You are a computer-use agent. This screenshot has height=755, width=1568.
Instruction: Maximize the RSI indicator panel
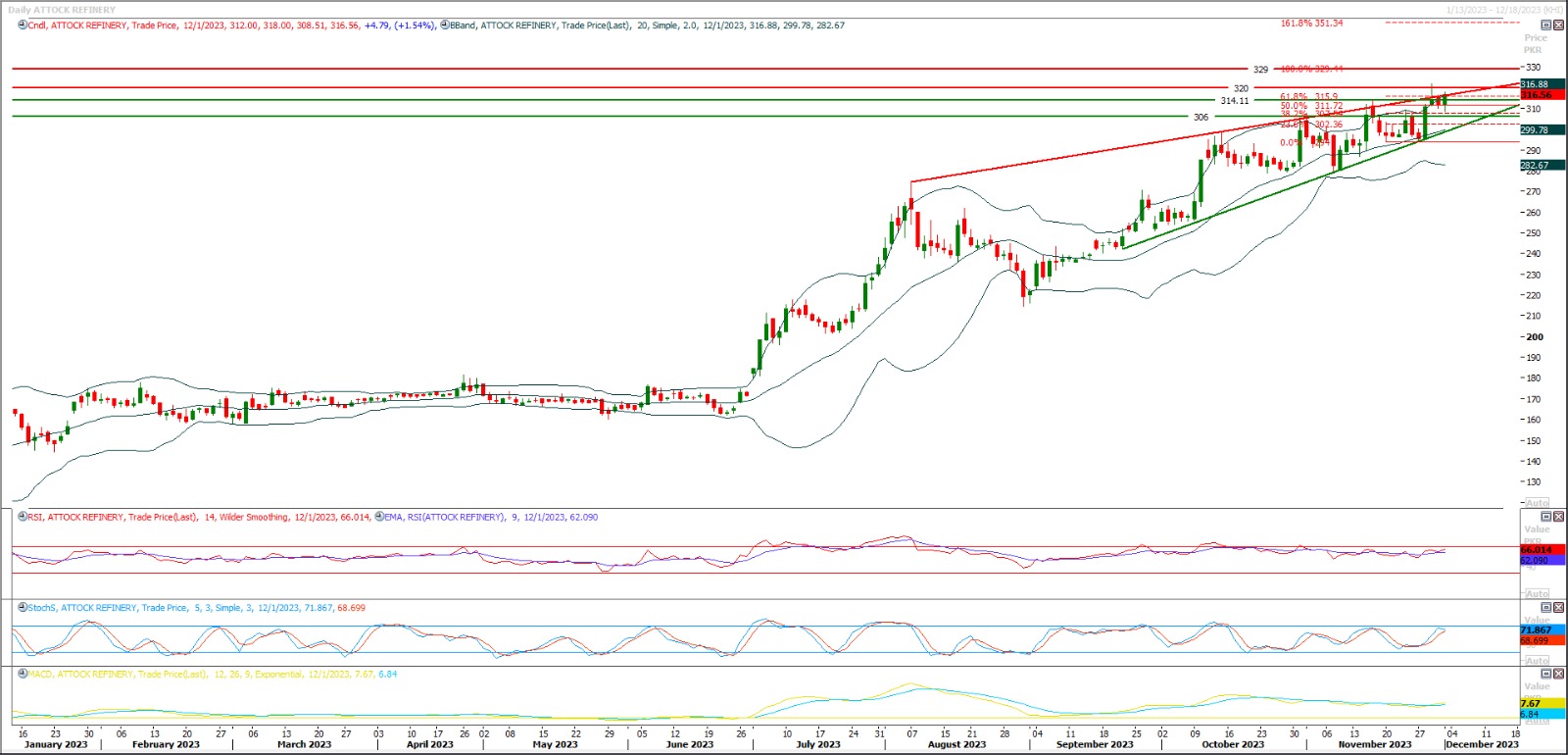1547,517
